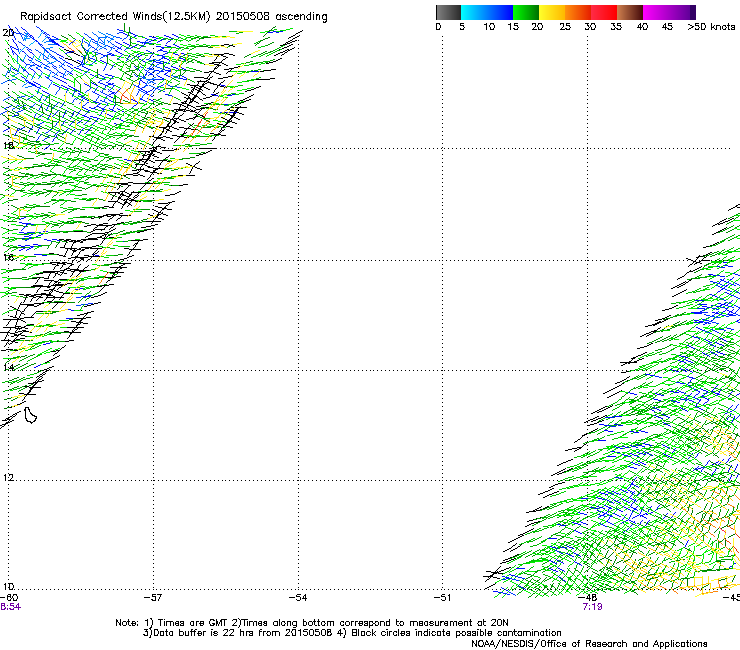Click legend tick label '35'

point(616,27)
